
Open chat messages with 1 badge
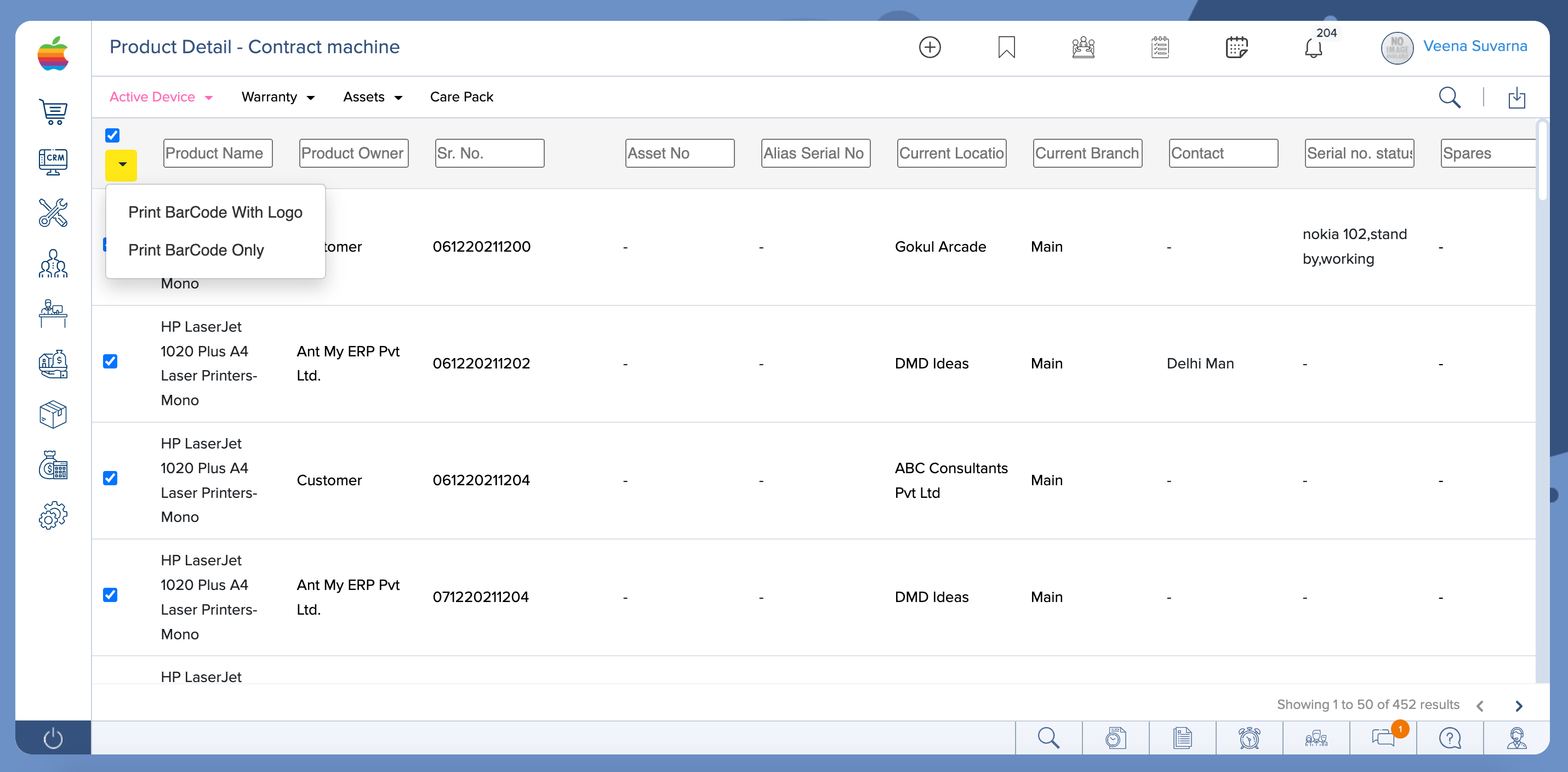(x=1383, y=738)
